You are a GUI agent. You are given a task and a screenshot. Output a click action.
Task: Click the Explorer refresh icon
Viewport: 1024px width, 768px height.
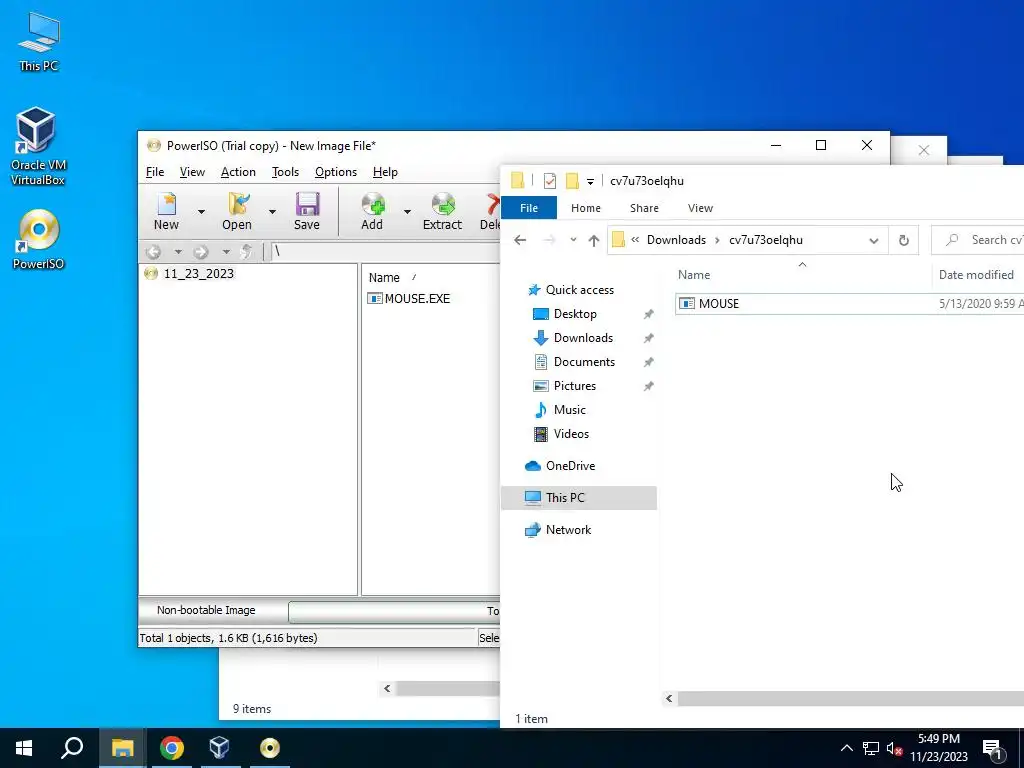(904, 240)
